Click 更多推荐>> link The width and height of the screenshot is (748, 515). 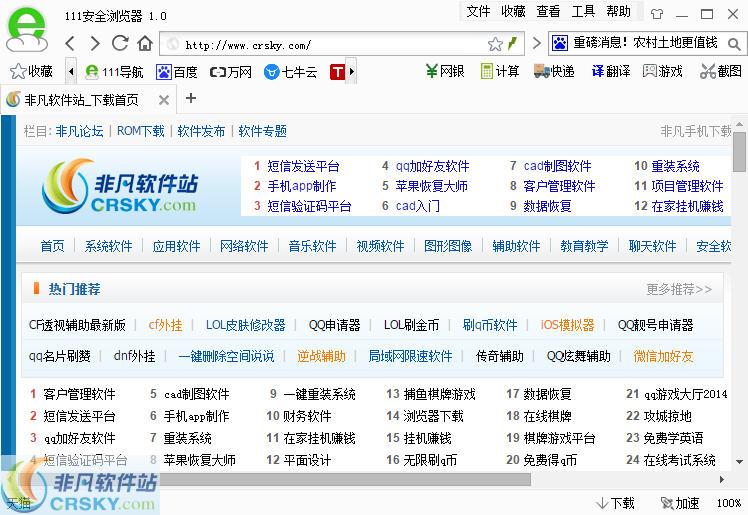(x=679, y=289)
